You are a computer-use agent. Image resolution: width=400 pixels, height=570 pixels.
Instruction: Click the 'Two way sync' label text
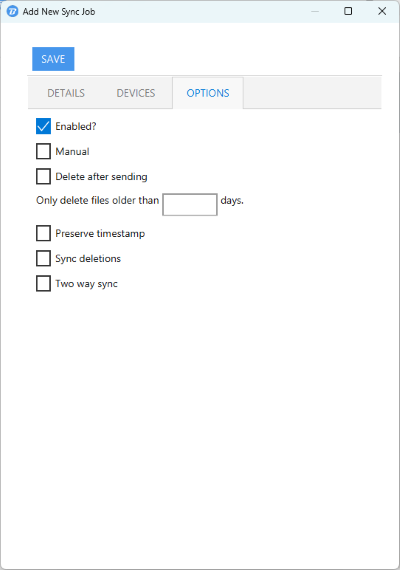click(87, 284)
